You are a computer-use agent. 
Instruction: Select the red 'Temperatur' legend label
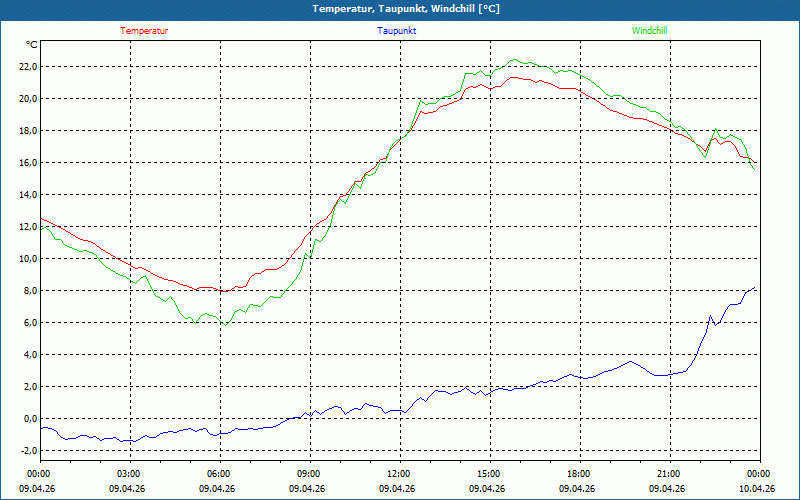click(144, 31)
